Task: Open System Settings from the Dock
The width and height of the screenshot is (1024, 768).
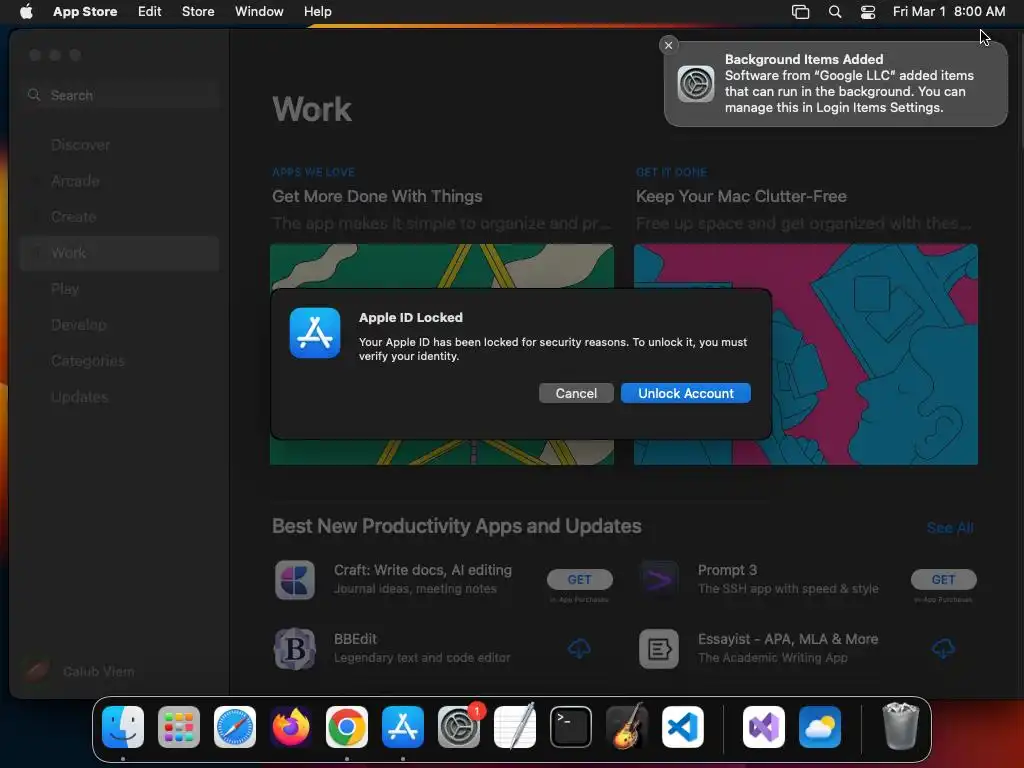Action: pyautogui.click(x=458, y=727)
